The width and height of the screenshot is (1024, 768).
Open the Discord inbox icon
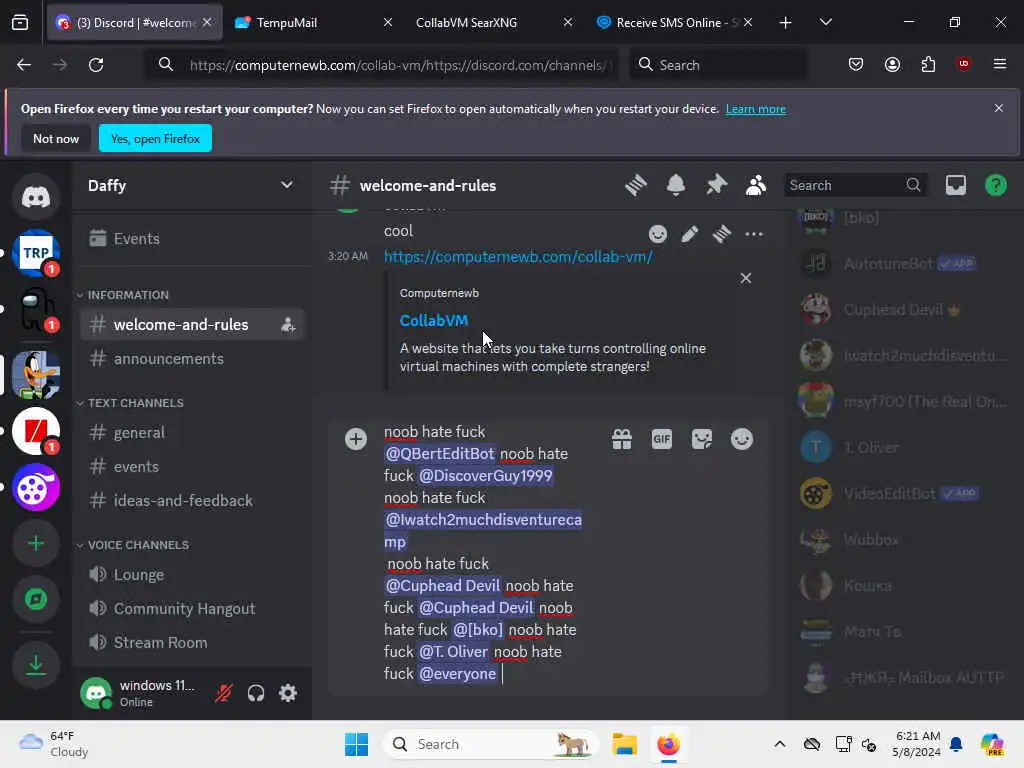(x=955, y=185)
